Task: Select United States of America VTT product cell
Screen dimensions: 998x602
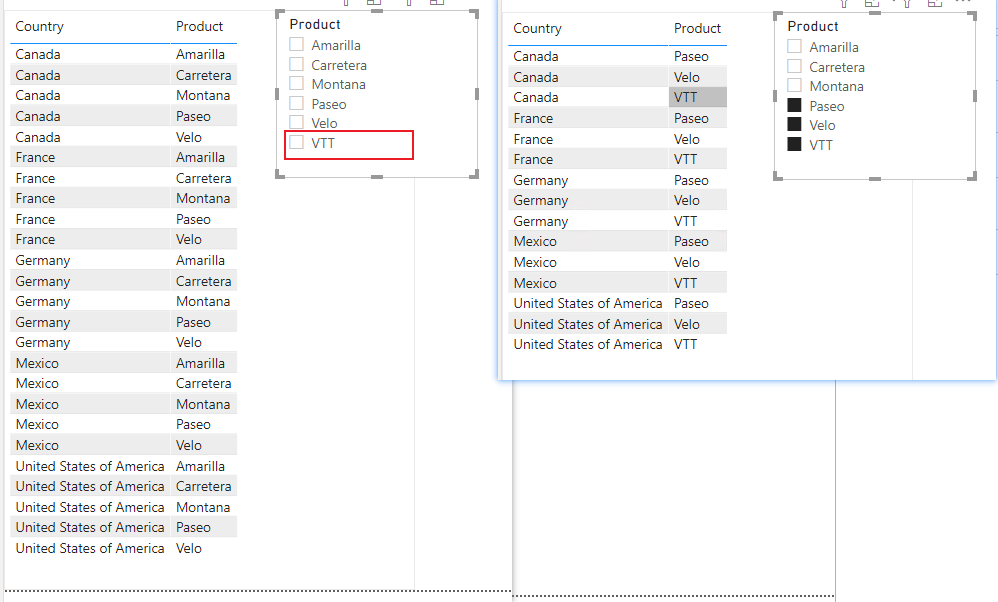Action: (x=698, y=344)
